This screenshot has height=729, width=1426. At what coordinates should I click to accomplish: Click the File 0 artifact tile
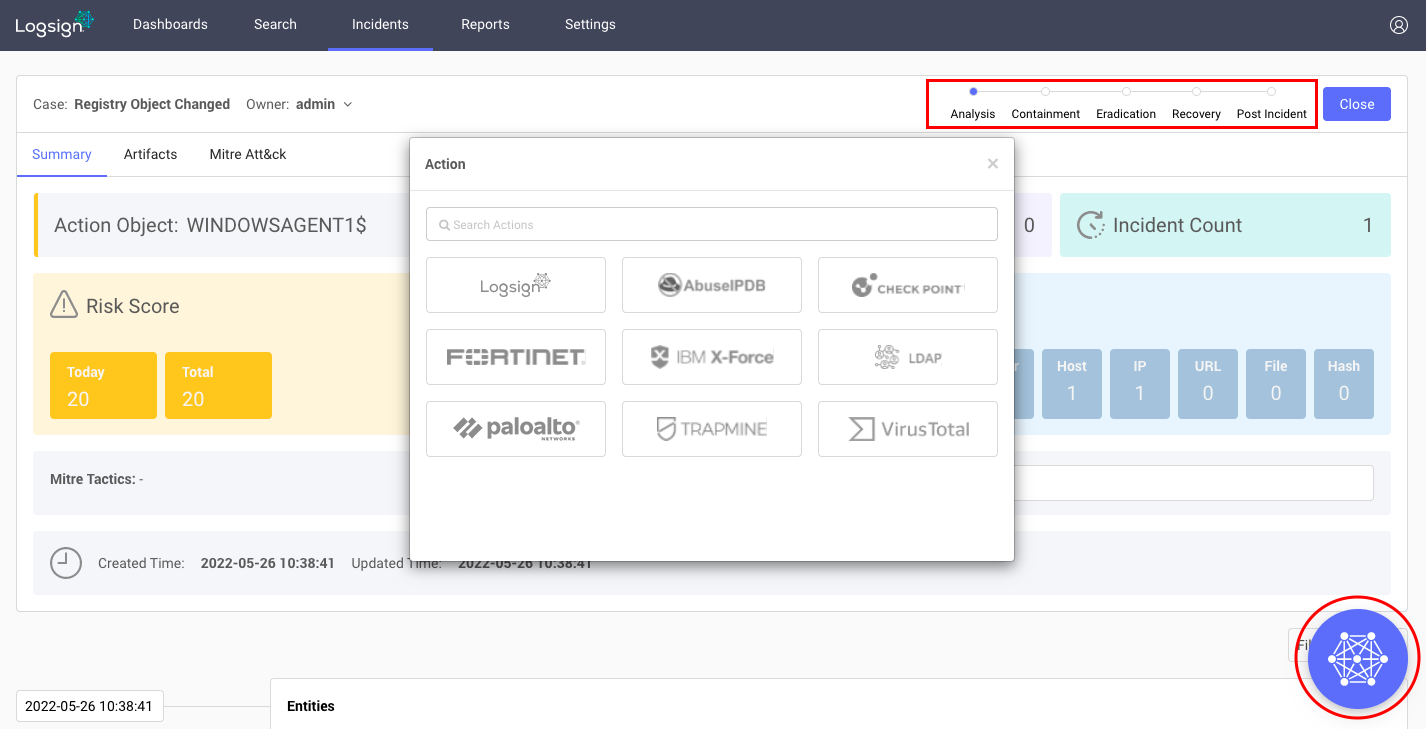coord(1276,384)
